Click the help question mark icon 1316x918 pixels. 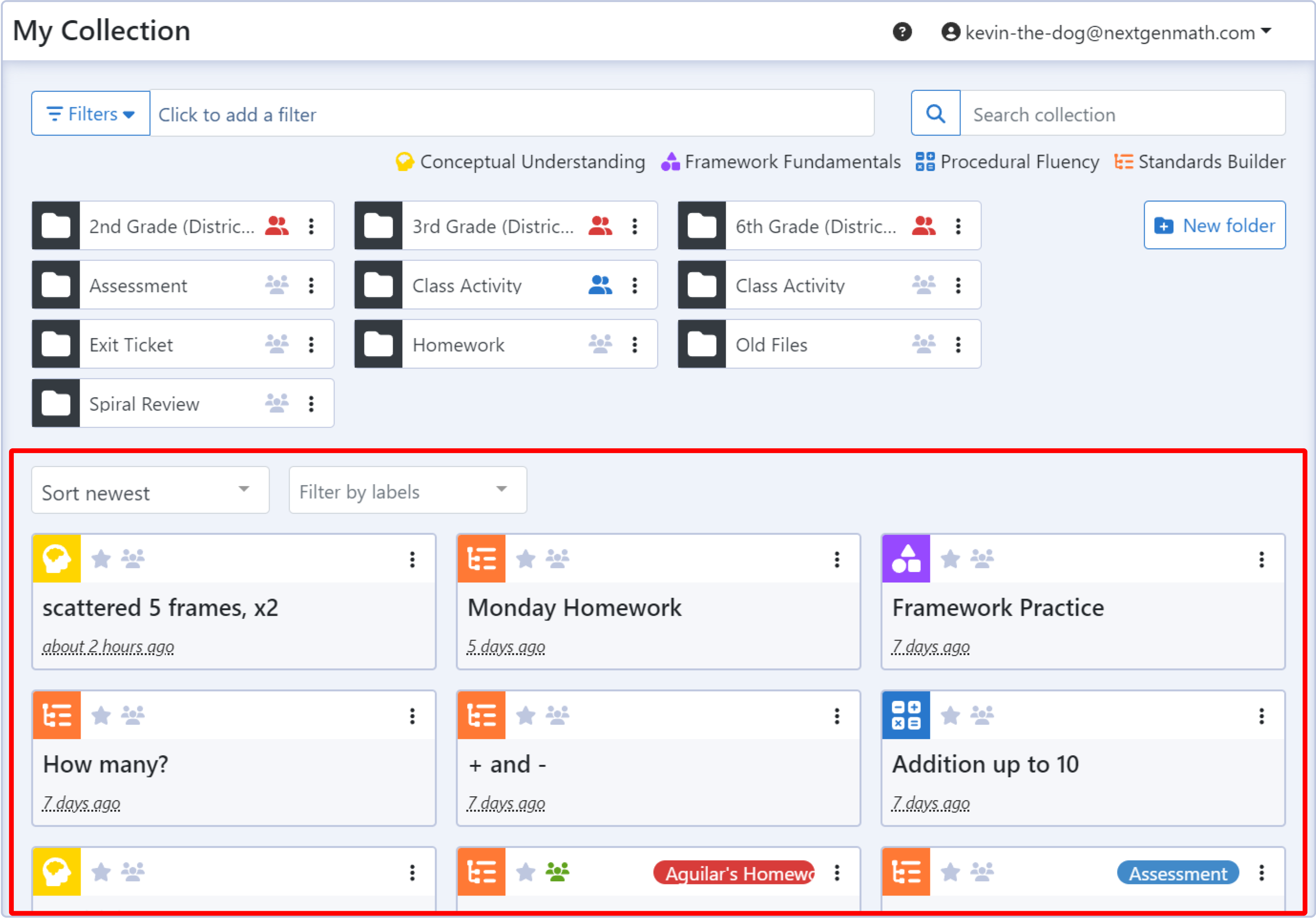coord(902,32)
